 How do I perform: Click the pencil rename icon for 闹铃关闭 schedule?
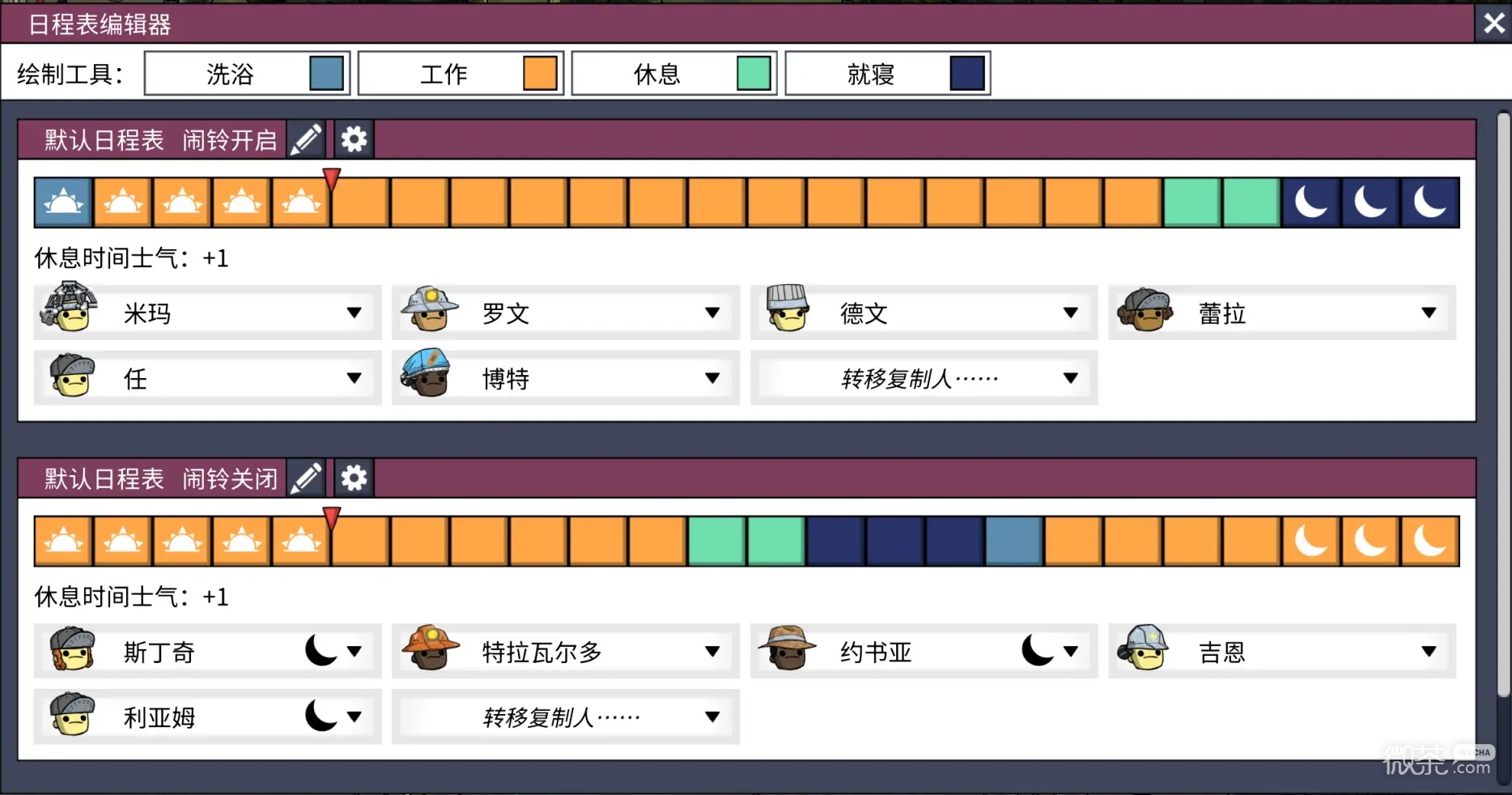pos(306,478)
